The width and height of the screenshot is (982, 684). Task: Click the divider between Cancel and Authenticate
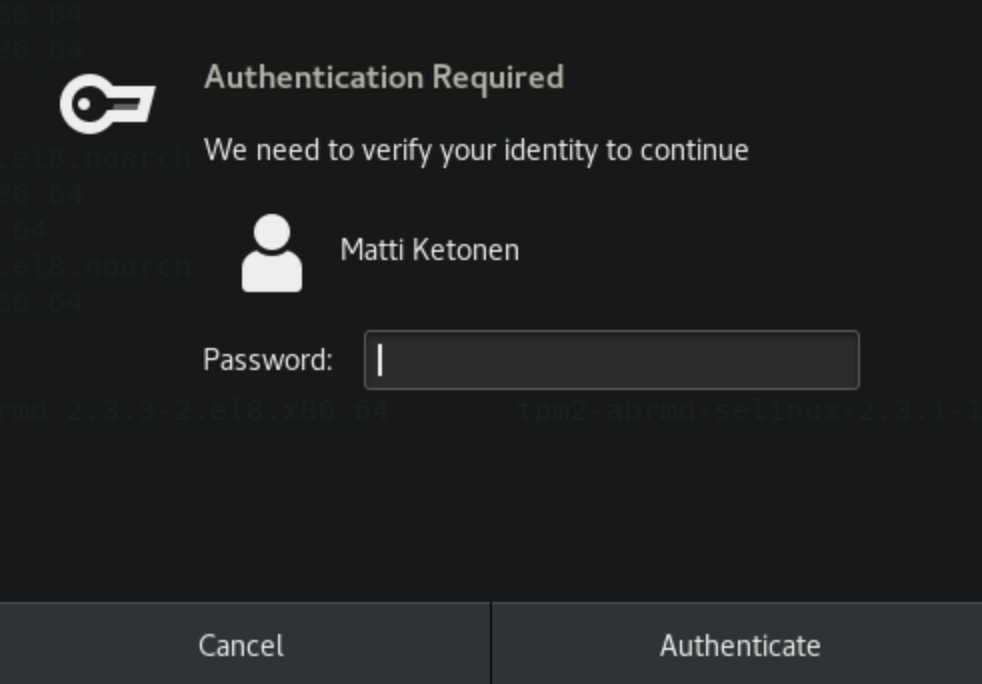(x=491, y=643)
